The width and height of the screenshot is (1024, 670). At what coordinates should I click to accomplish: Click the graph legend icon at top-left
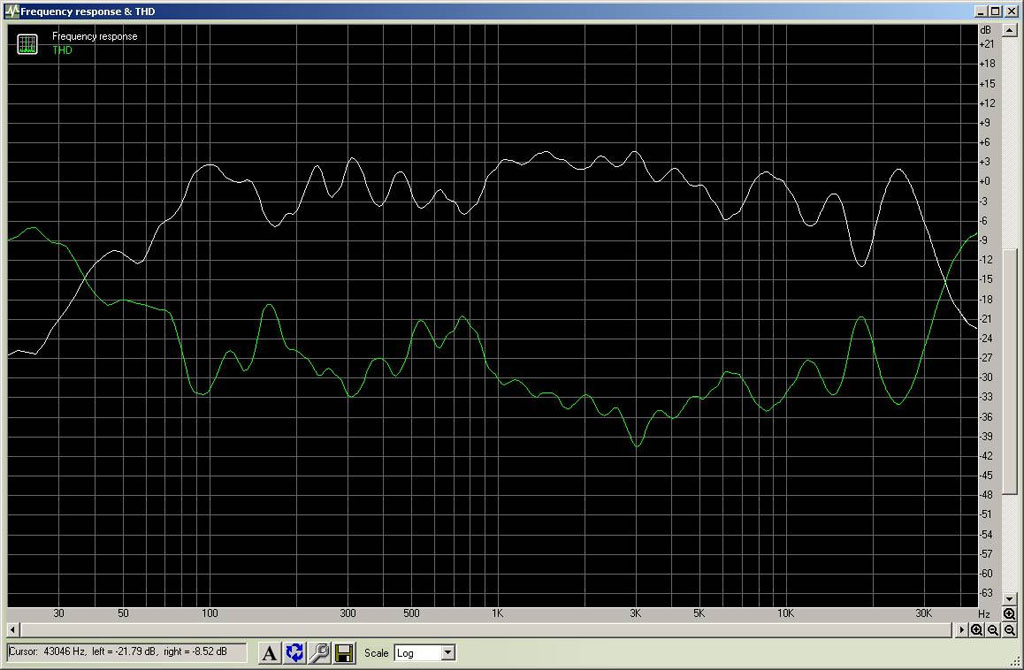click(28, 43)
